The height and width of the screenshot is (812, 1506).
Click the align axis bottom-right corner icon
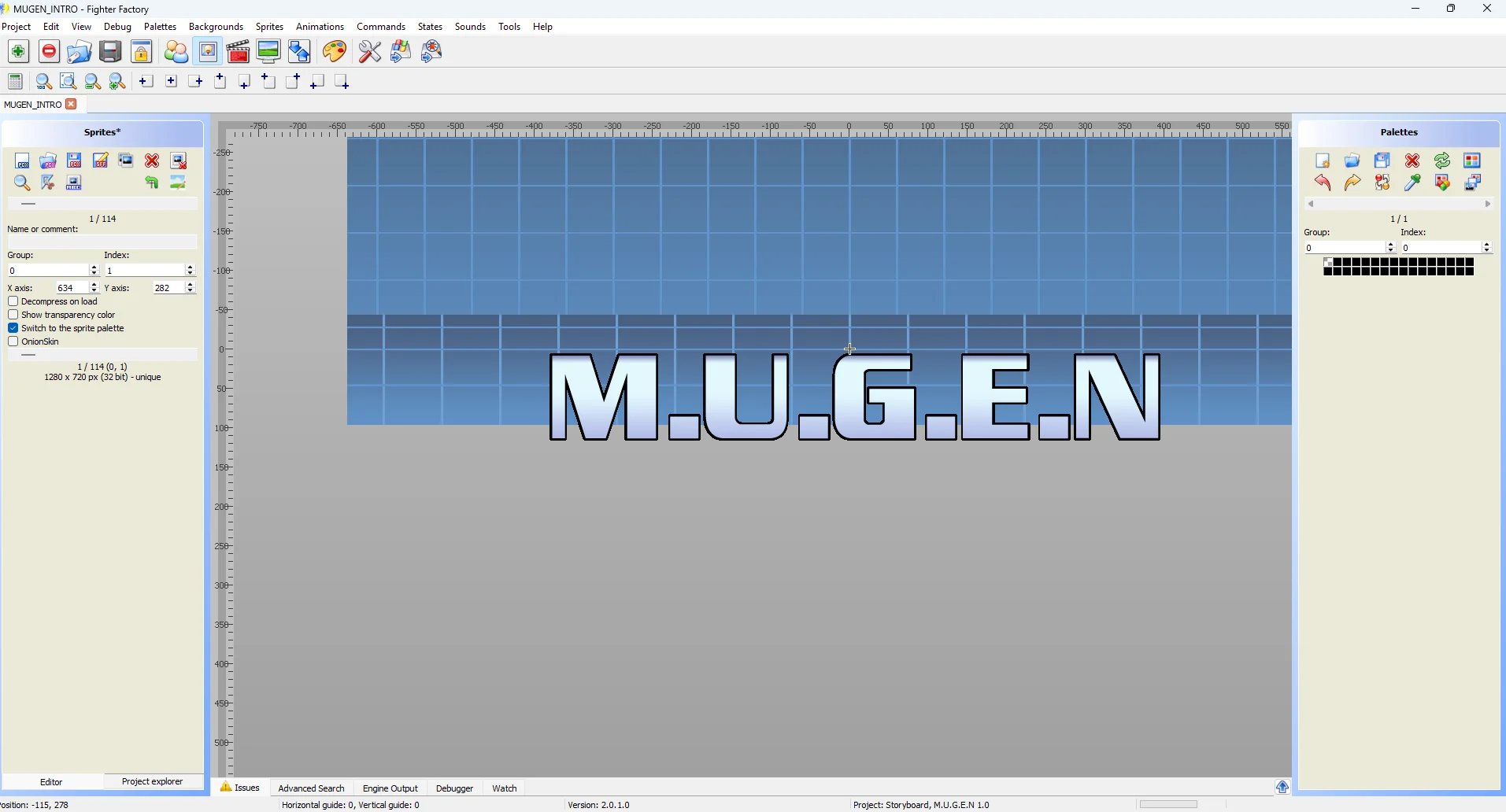pos(342,82)
